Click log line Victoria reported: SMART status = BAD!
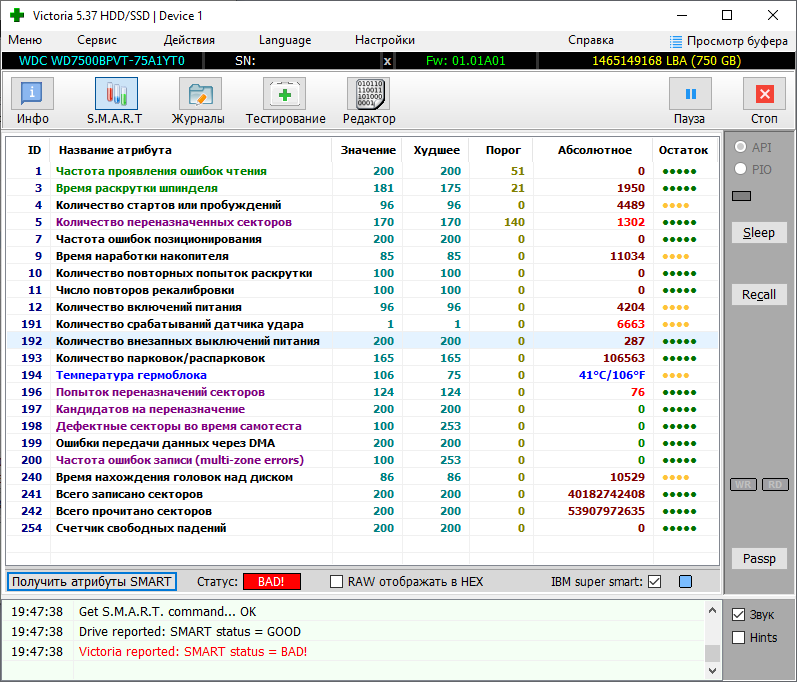 193,652
